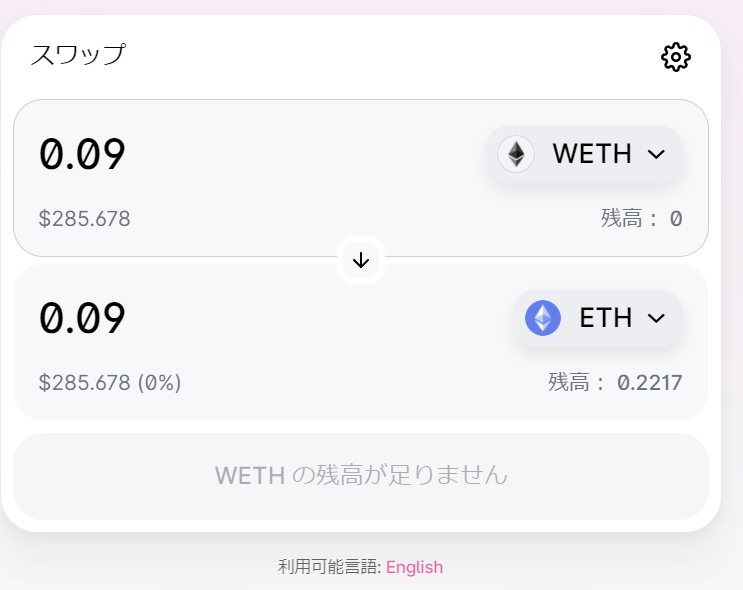Click the ETH text label

click(606, 318)
